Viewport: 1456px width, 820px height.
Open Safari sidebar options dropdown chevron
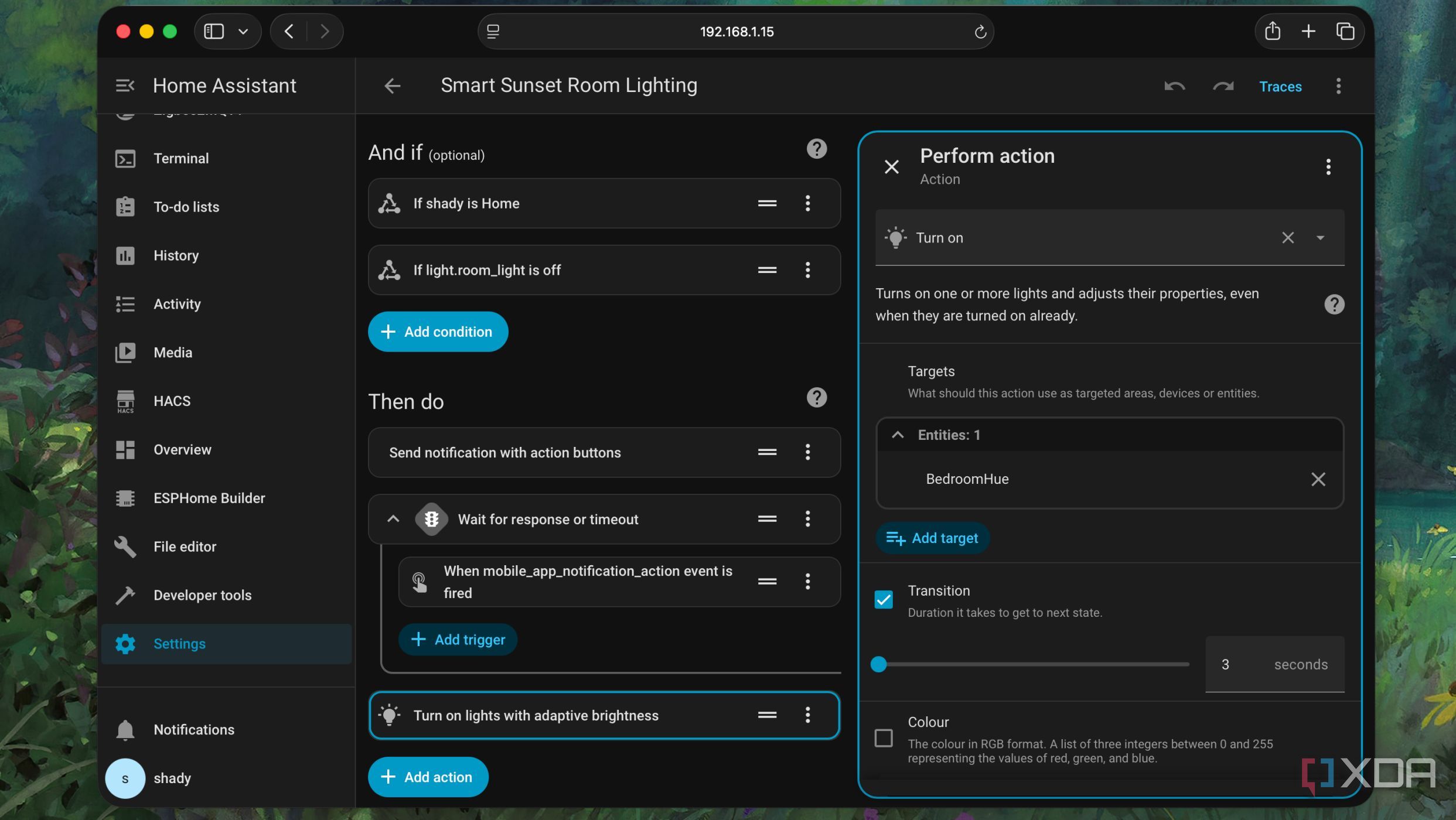pyautogui.click(x=243, y=32)
